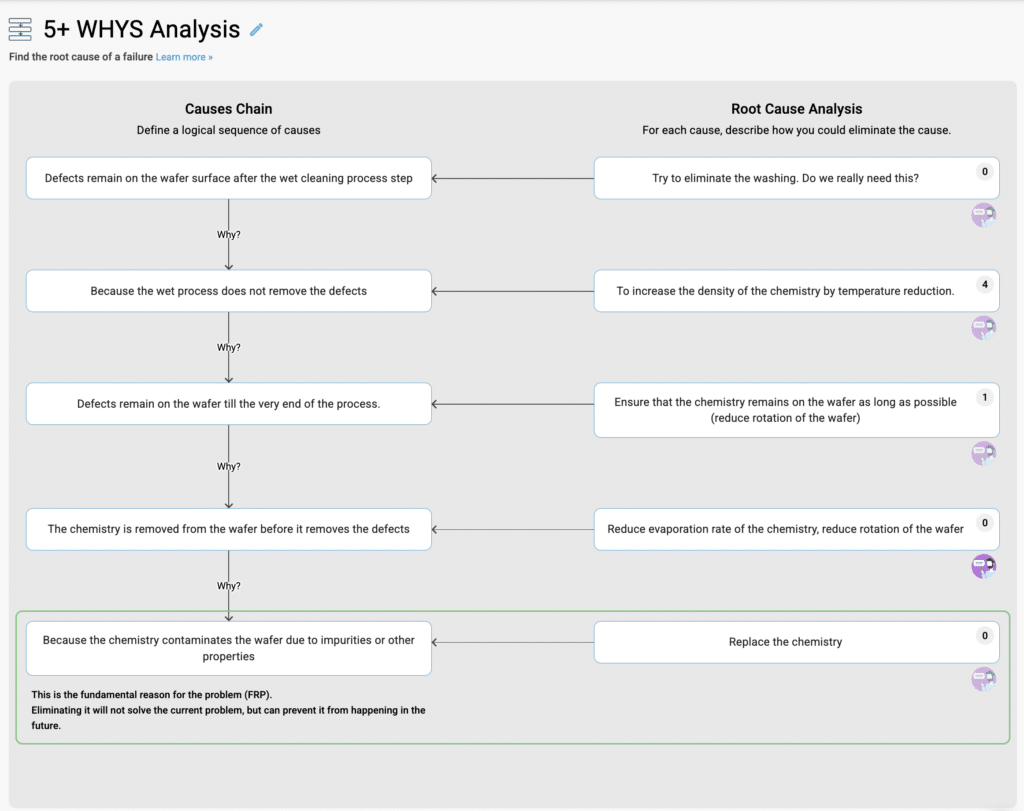Edit the title using the pencil icon
The height and width of the screenshot is (811, 1024).
coord(257,29)
